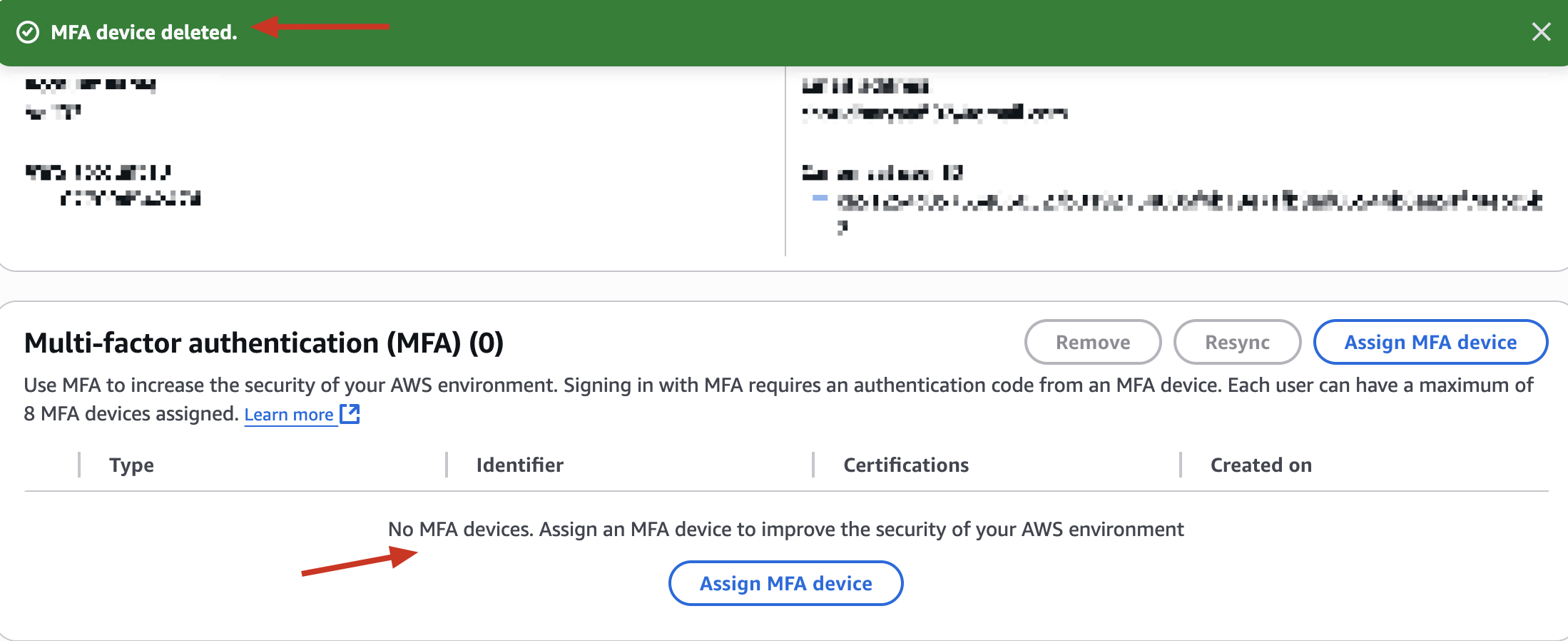Click external link icon beside Learn more
Image resolution: width=1568 pixels, height=641 pixels.
(x=350, y=414)
